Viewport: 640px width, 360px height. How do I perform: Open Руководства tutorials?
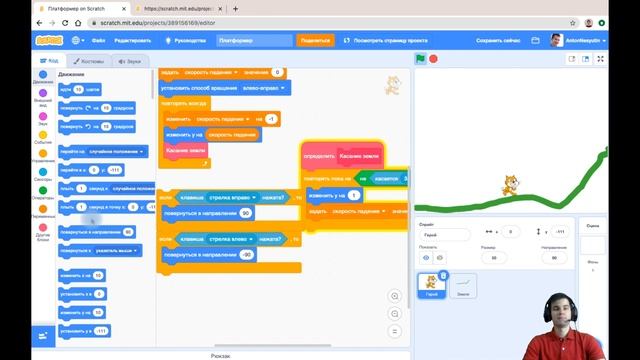[186, 40]
